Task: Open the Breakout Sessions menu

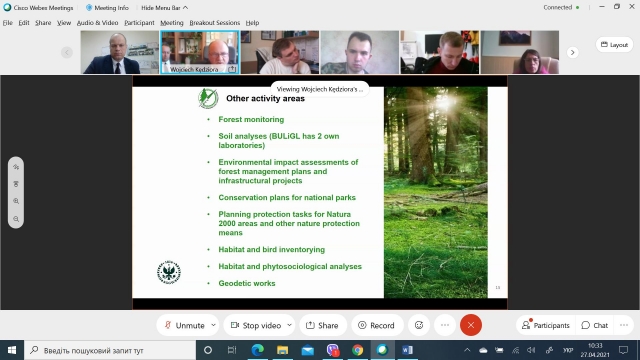Action: 215,23
